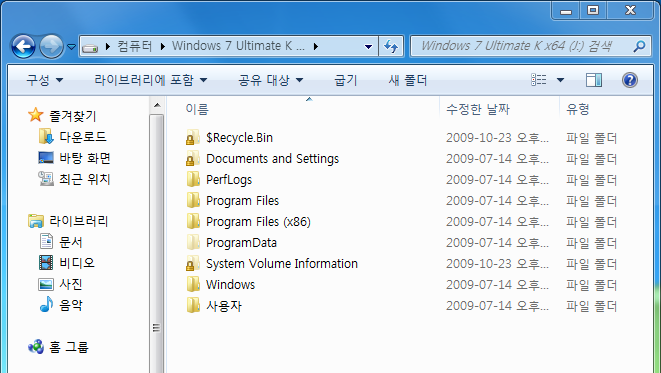Maximize the Explorer window
This screenshot has width=661, height=373.
click(x=593, y=10)
